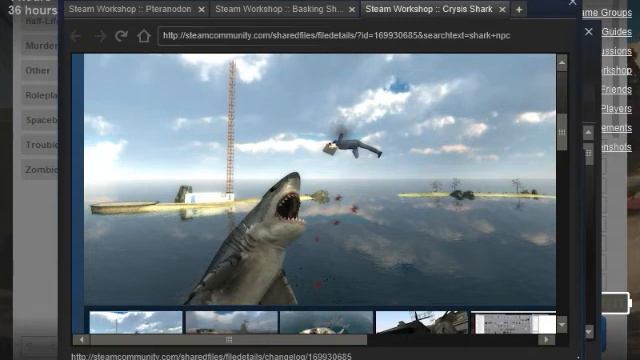Click the page vertical scrollbar thumb
The width and height of the screenshot is (640, 360).
(x=562, y=132)
